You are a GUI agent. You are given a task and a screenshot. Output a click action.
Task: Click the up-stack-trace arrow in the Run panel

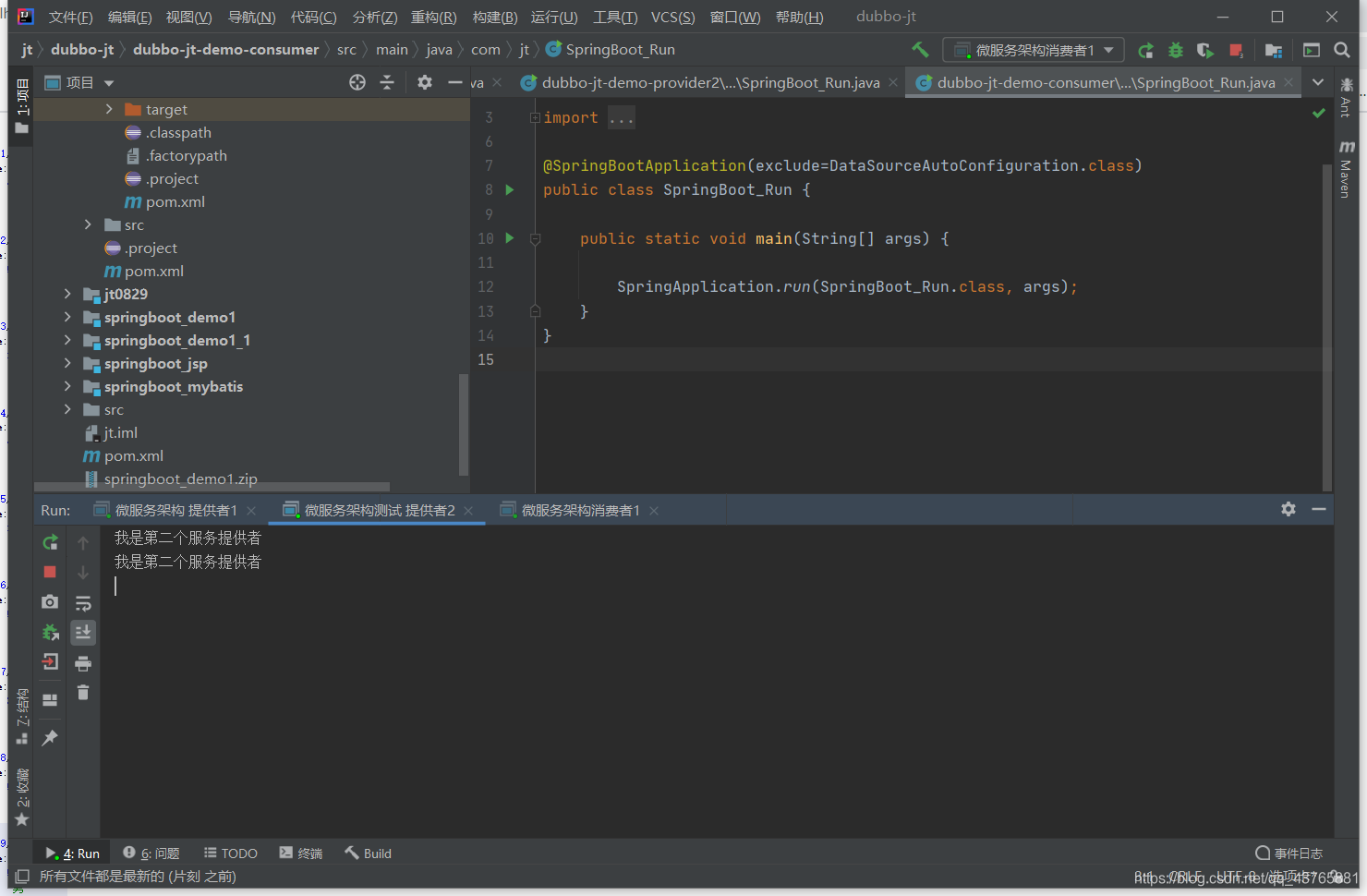[83, 543]
